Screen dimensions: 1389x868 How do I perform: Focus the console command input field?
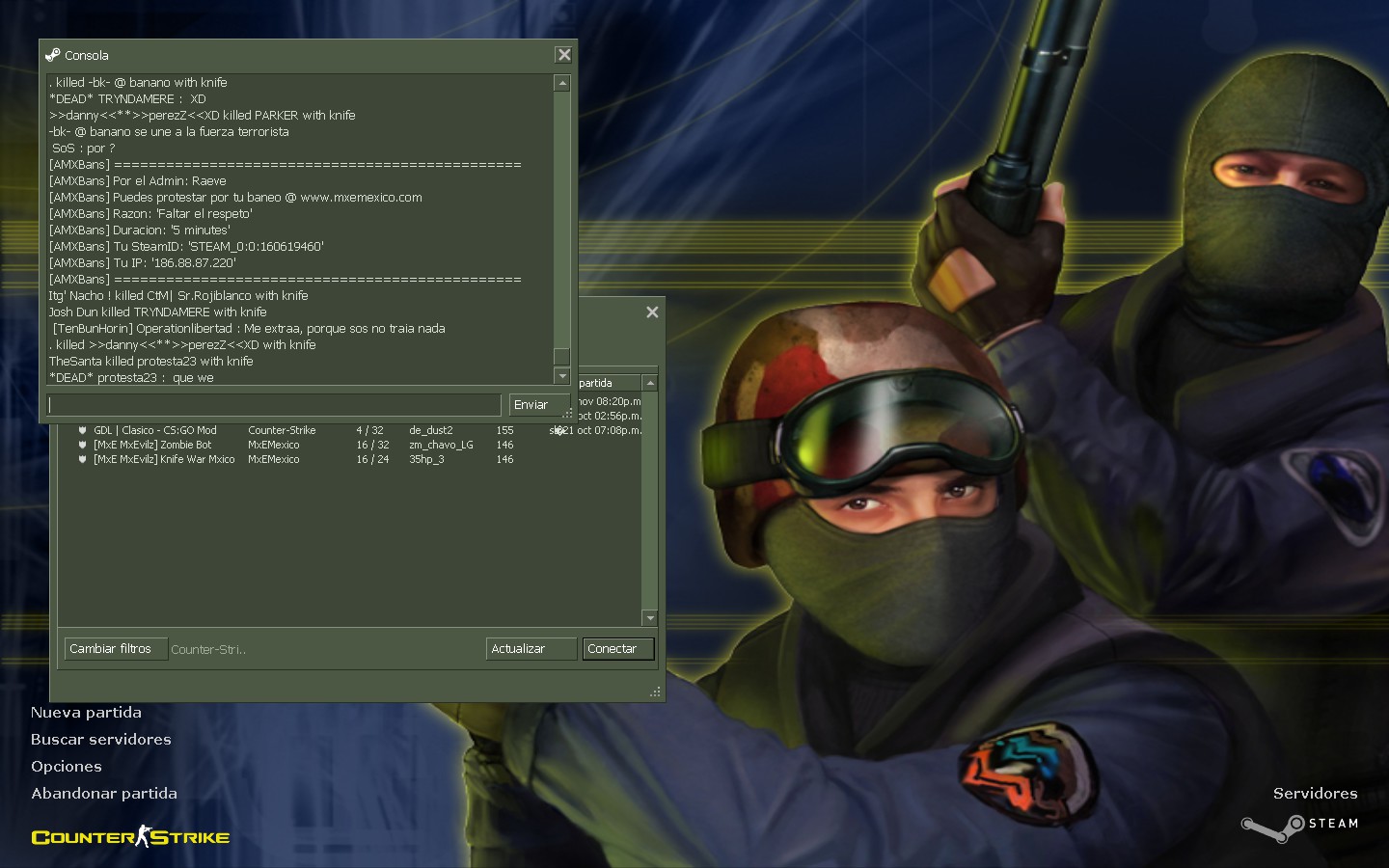point(274,404)
